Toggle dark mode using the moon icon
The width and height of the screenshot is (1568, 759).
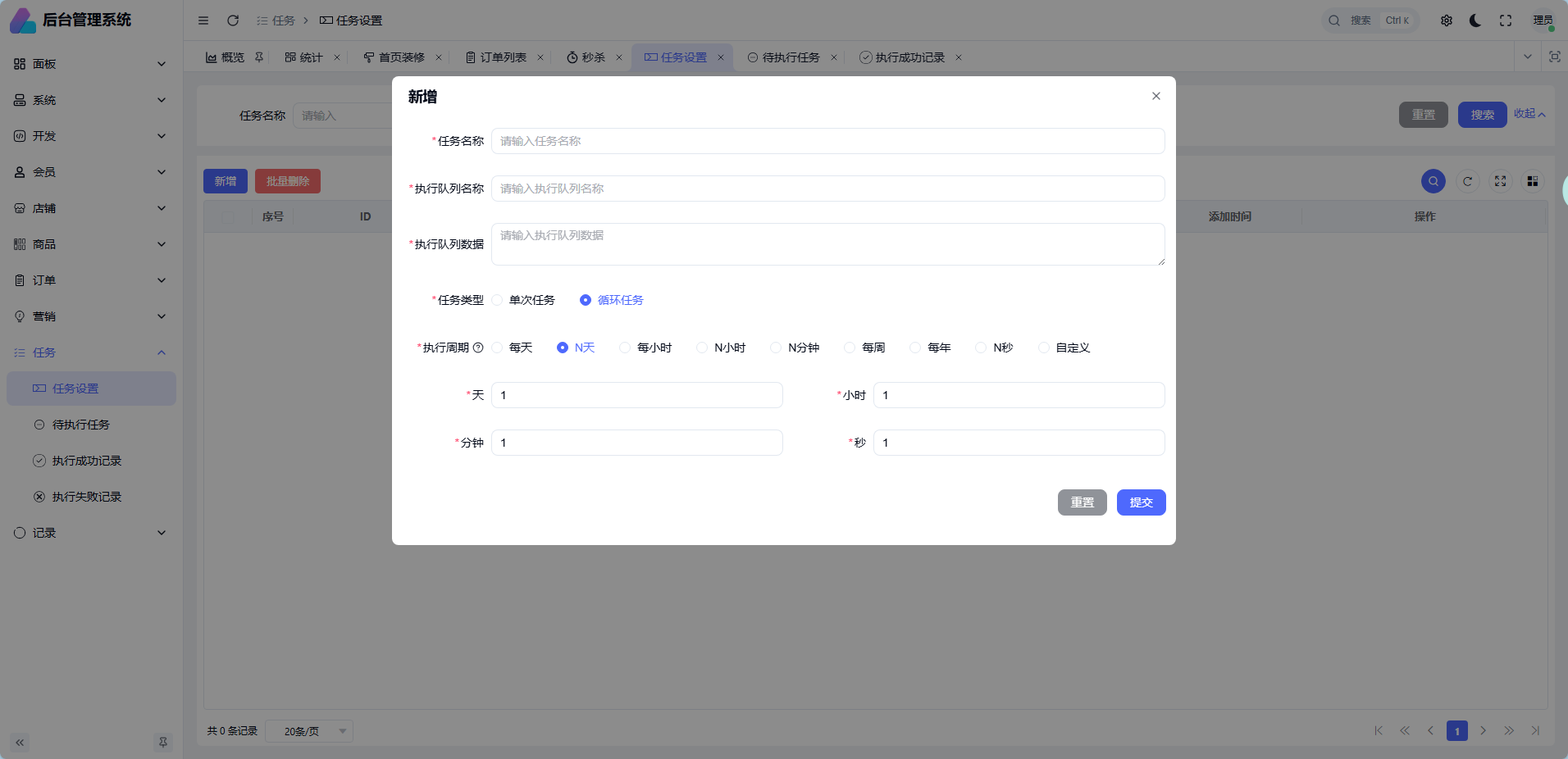click(1475, 20)
